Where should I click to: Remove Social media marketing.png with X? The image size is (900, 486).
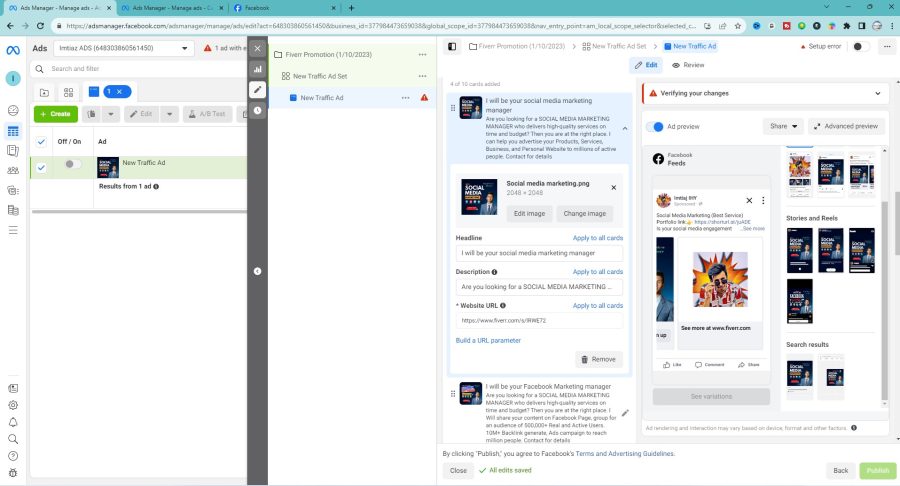[x=614, y=188]
